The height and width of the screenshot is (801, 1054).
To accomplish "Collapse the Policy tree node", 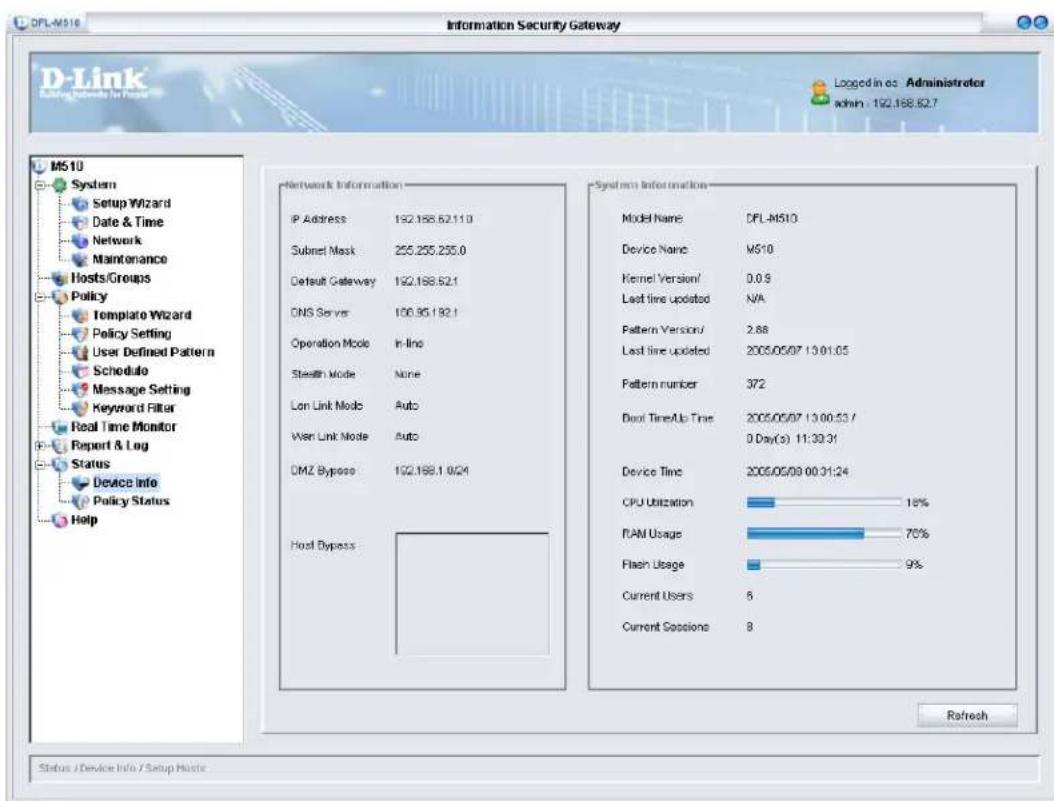I will pos(40,296).
